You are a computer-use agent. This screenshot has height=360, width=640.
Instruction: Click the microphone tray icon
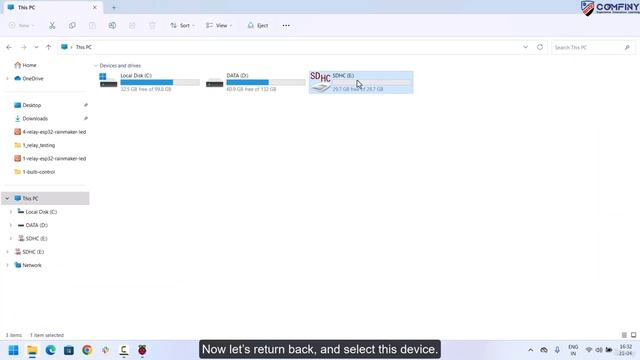[x=557, y=350]
